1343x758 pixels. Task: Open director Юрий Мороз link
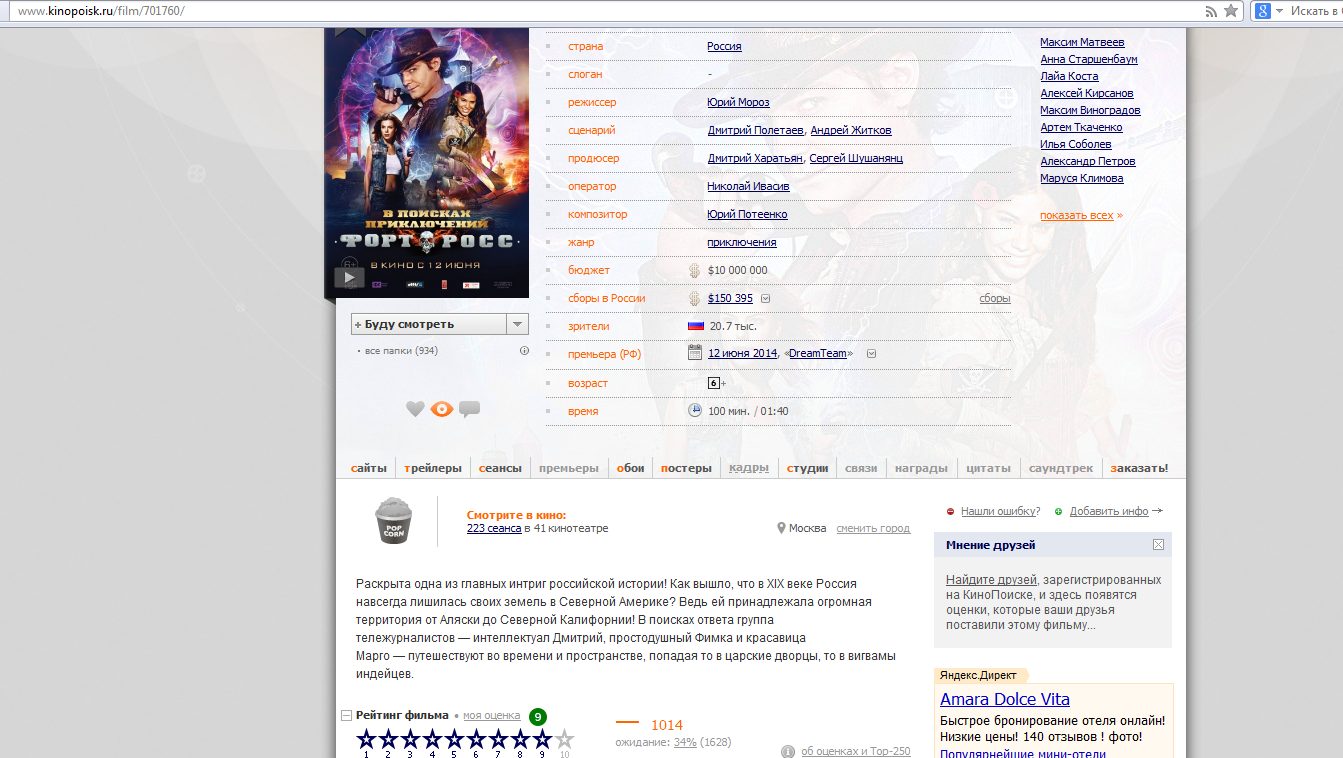pyautogui.click(x=738, y=102)
